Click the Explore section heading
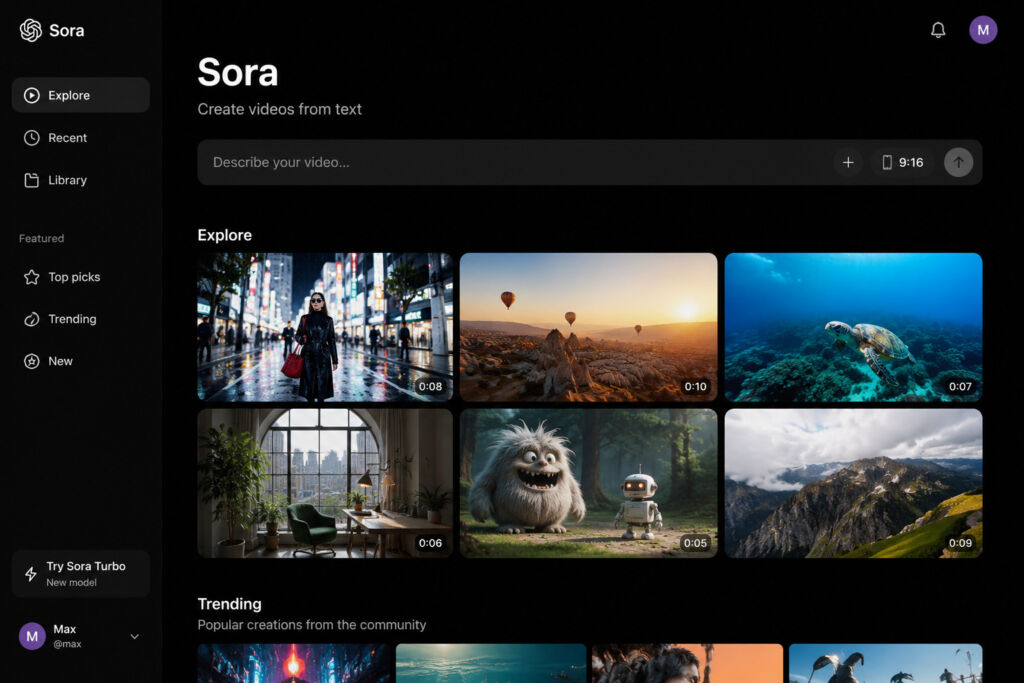The height and width of the screenshot is (683, 1024). (x=225, y=235)
